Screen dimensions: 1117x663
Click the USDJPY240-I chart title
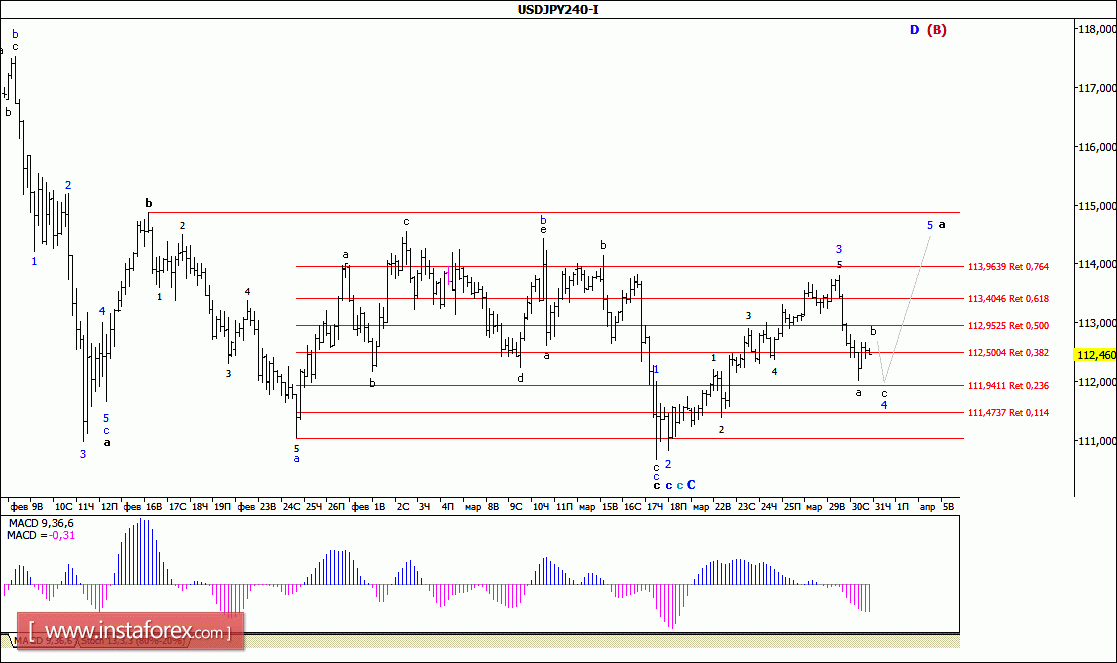pyautogui.click(x=558, y=9)
